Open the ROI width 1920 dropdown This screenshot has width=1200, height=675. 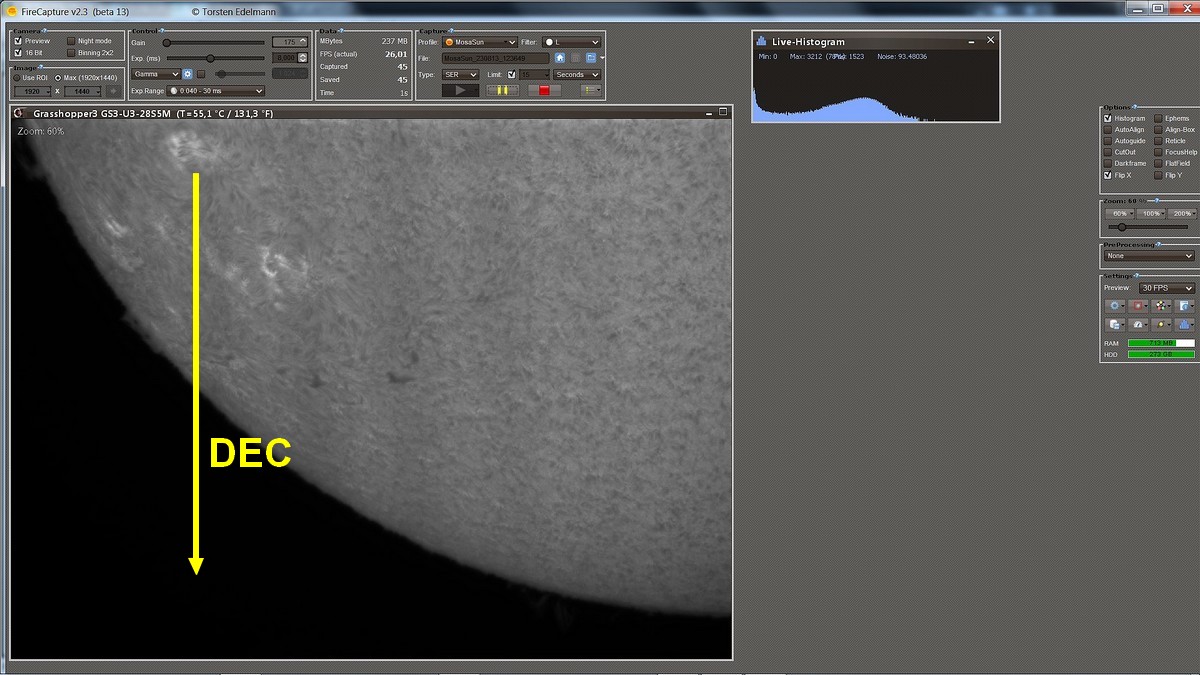click(x=33, y=91)
